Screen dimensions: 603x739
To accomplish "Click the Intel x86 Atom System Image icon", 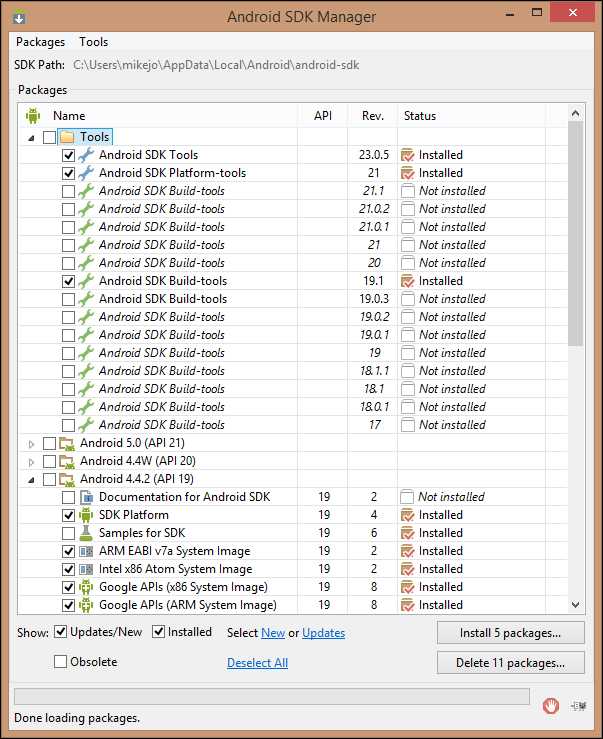I will (86, 569).
